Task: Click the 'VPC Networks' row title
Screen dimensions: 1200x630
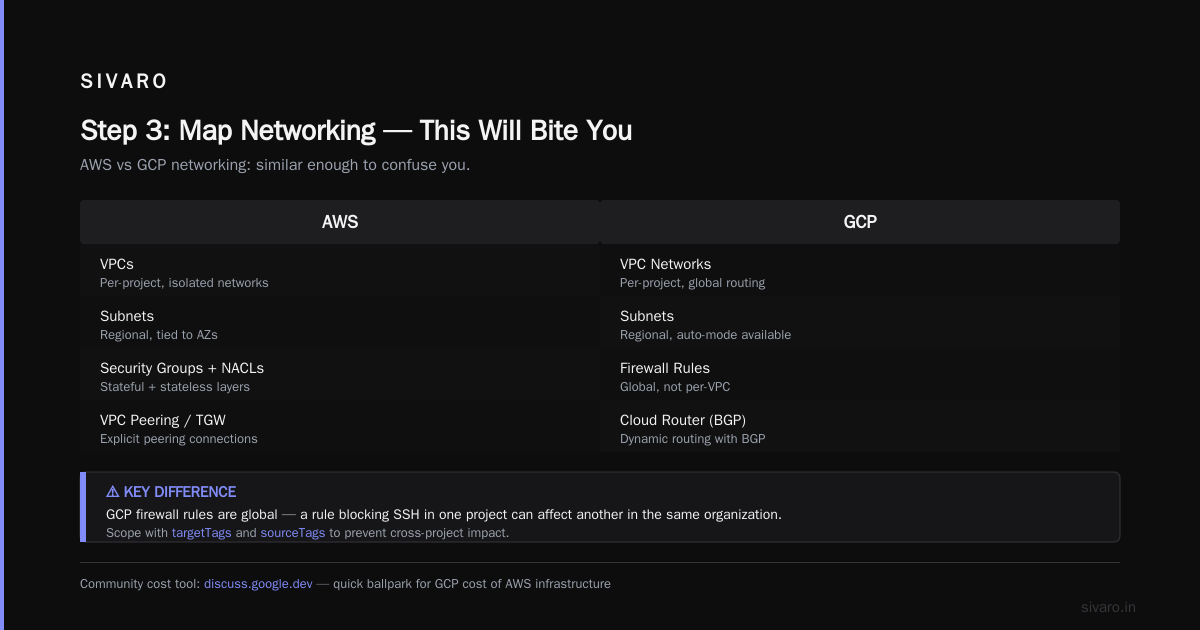Action: pos(666,264)
